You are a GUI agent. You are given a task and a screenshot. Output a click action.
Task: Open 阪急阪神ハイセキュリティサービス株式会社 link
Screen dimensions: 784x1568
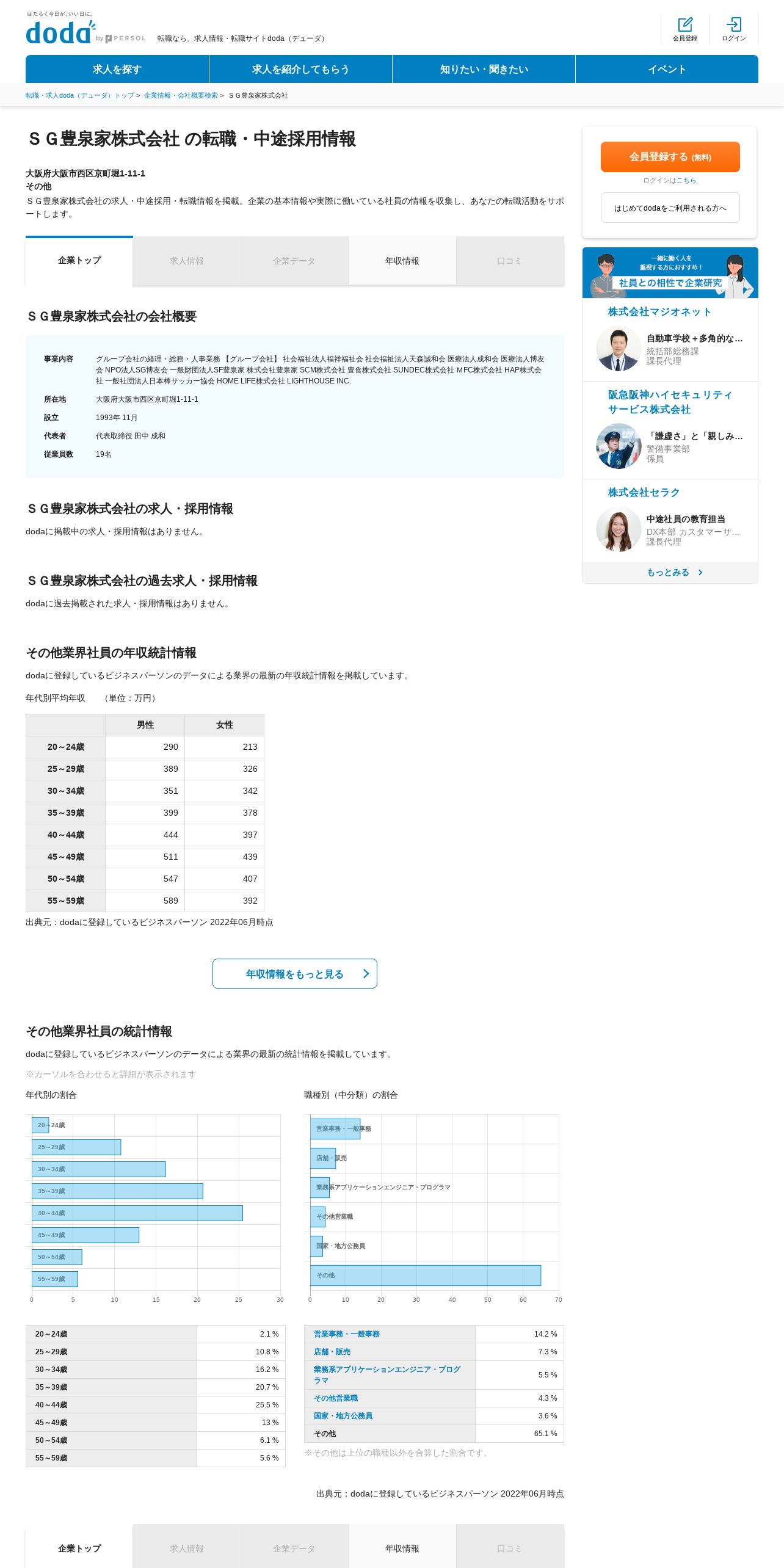670,402
